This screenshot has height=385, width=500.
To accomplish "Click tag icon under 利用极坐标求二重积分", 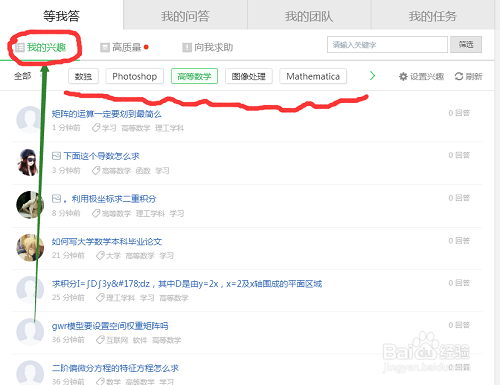I will click(96, 213).
